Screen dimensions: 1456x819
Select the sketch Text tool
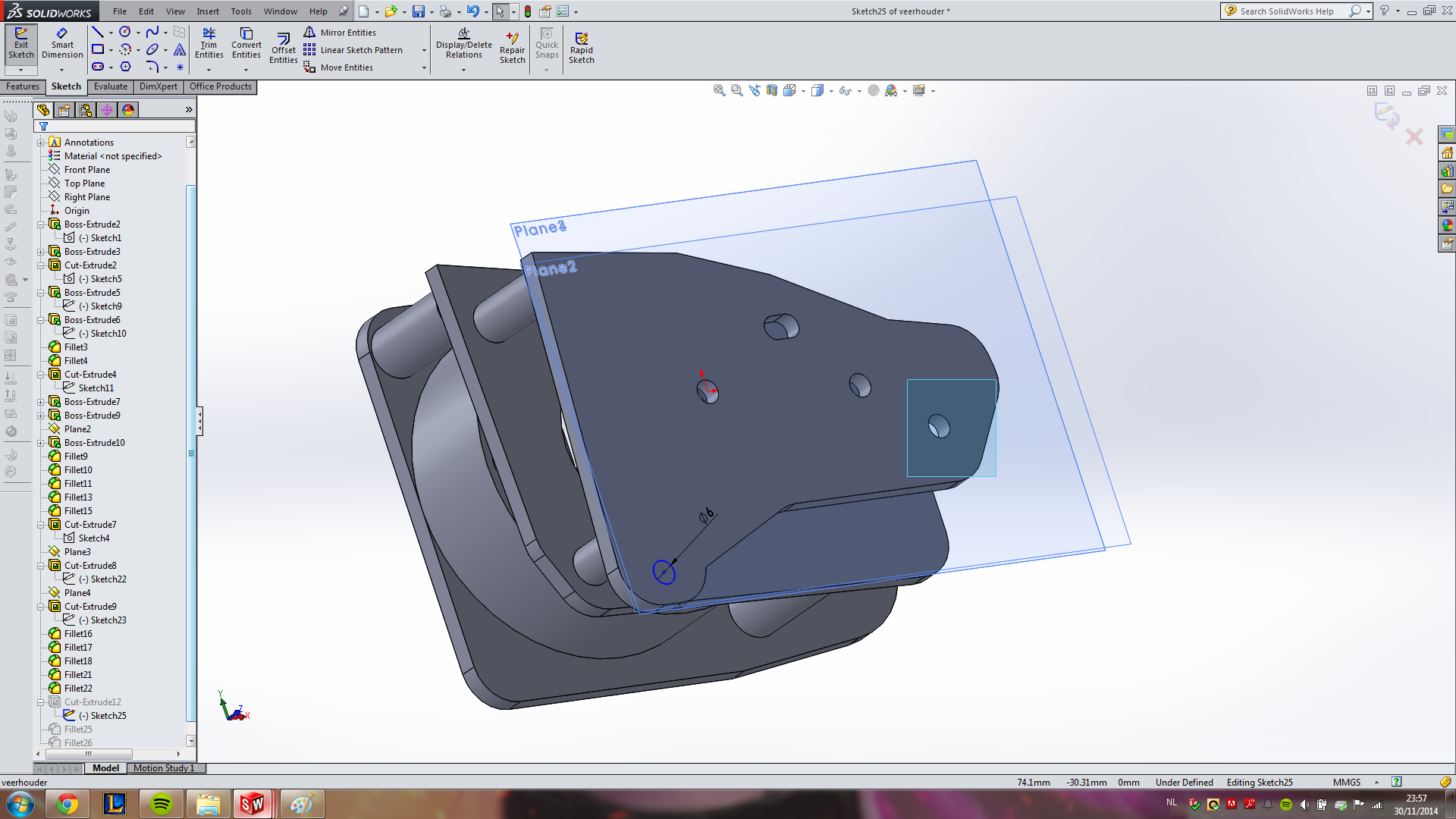coord(180,49)
